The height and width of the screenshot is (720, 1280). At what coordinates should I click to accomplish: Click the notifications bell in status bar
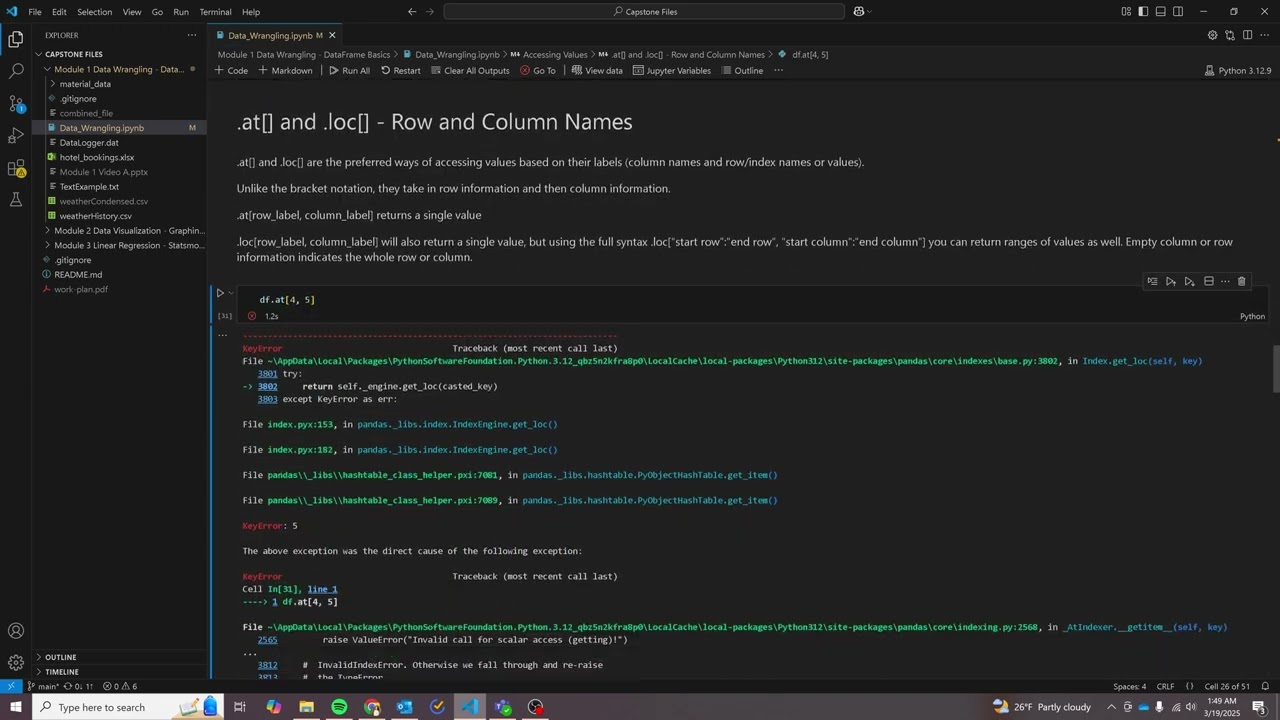click(x=1266, y=686)
